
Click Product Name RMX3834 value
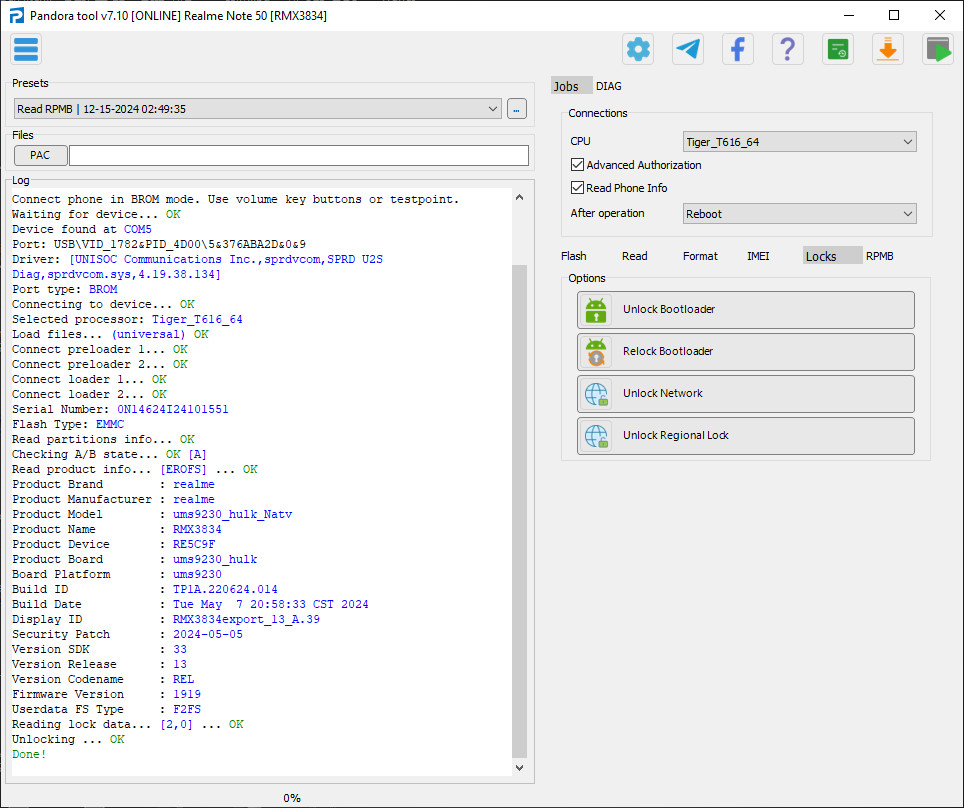point(197,529)
